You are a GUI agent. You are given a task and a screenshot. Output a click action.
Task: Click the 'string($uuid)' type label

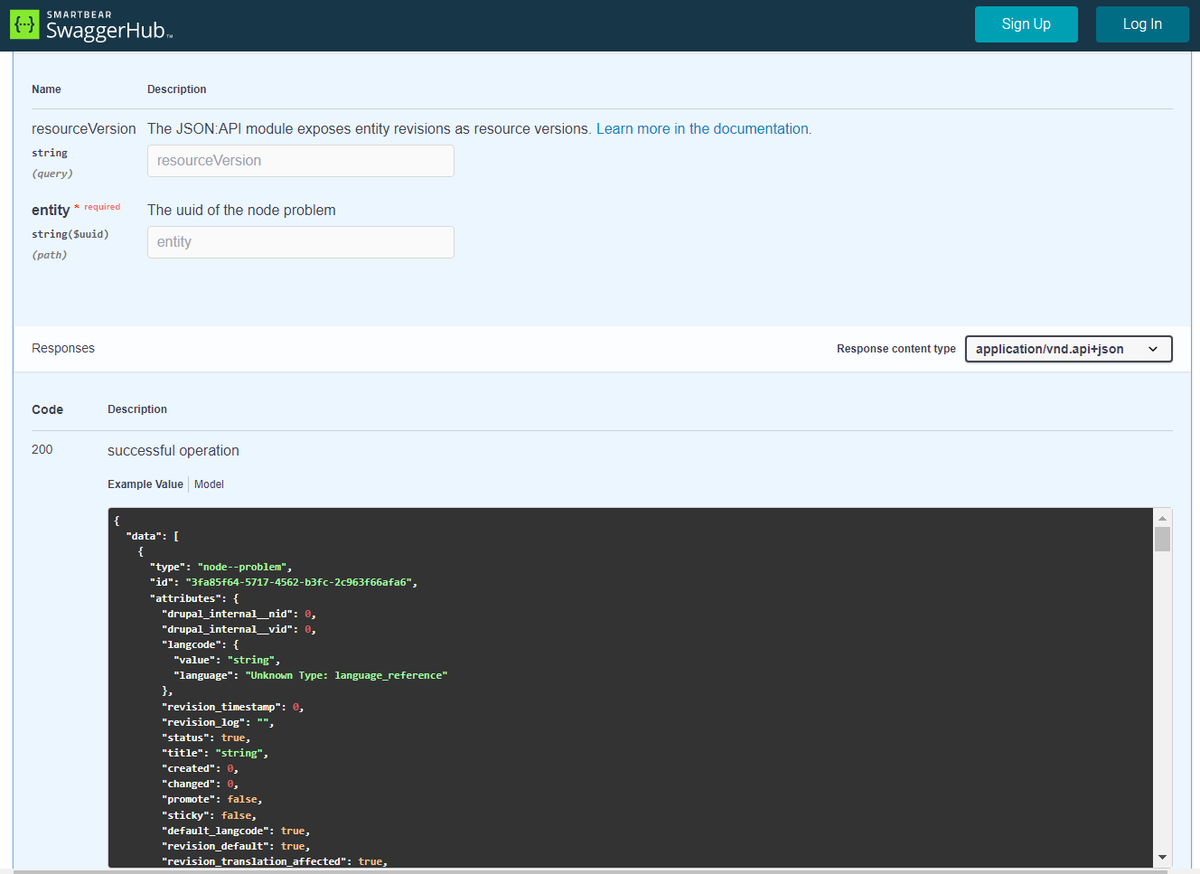[70, 234]
